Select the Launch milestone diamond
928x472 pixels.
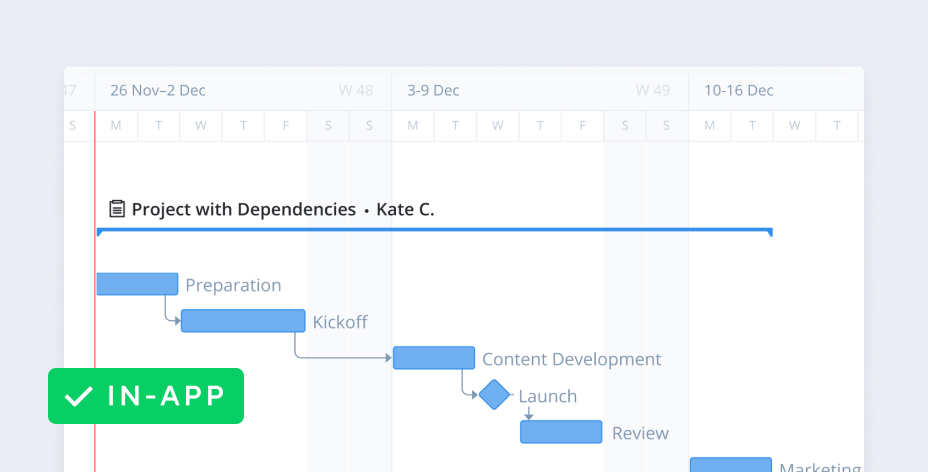click(x=494, y=394)
